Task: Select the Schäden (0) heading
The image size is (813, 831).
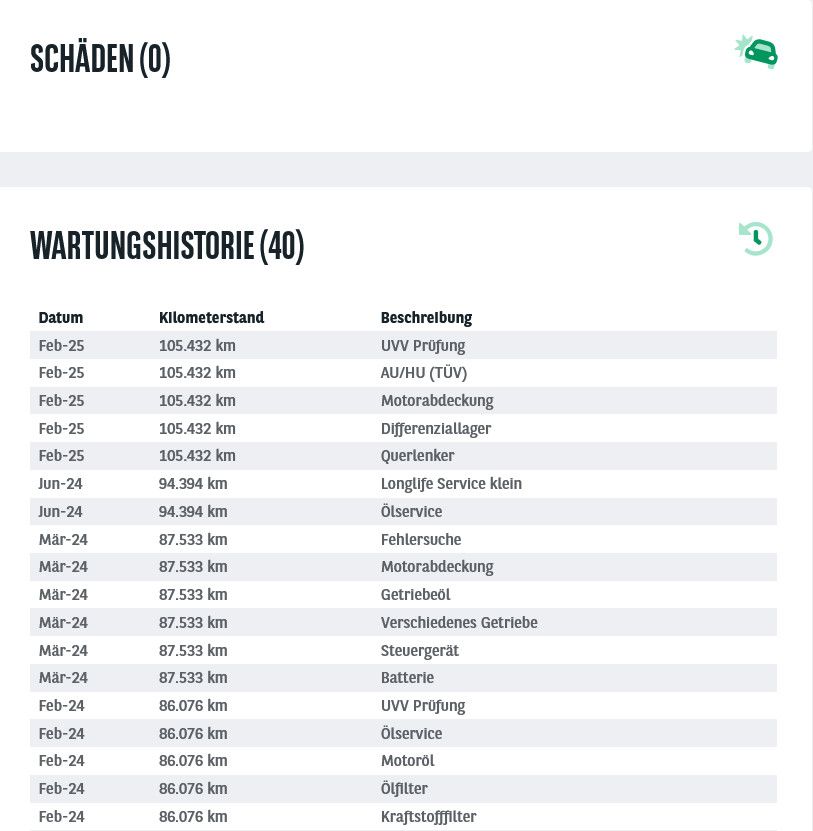Action: tap(100, 59)
